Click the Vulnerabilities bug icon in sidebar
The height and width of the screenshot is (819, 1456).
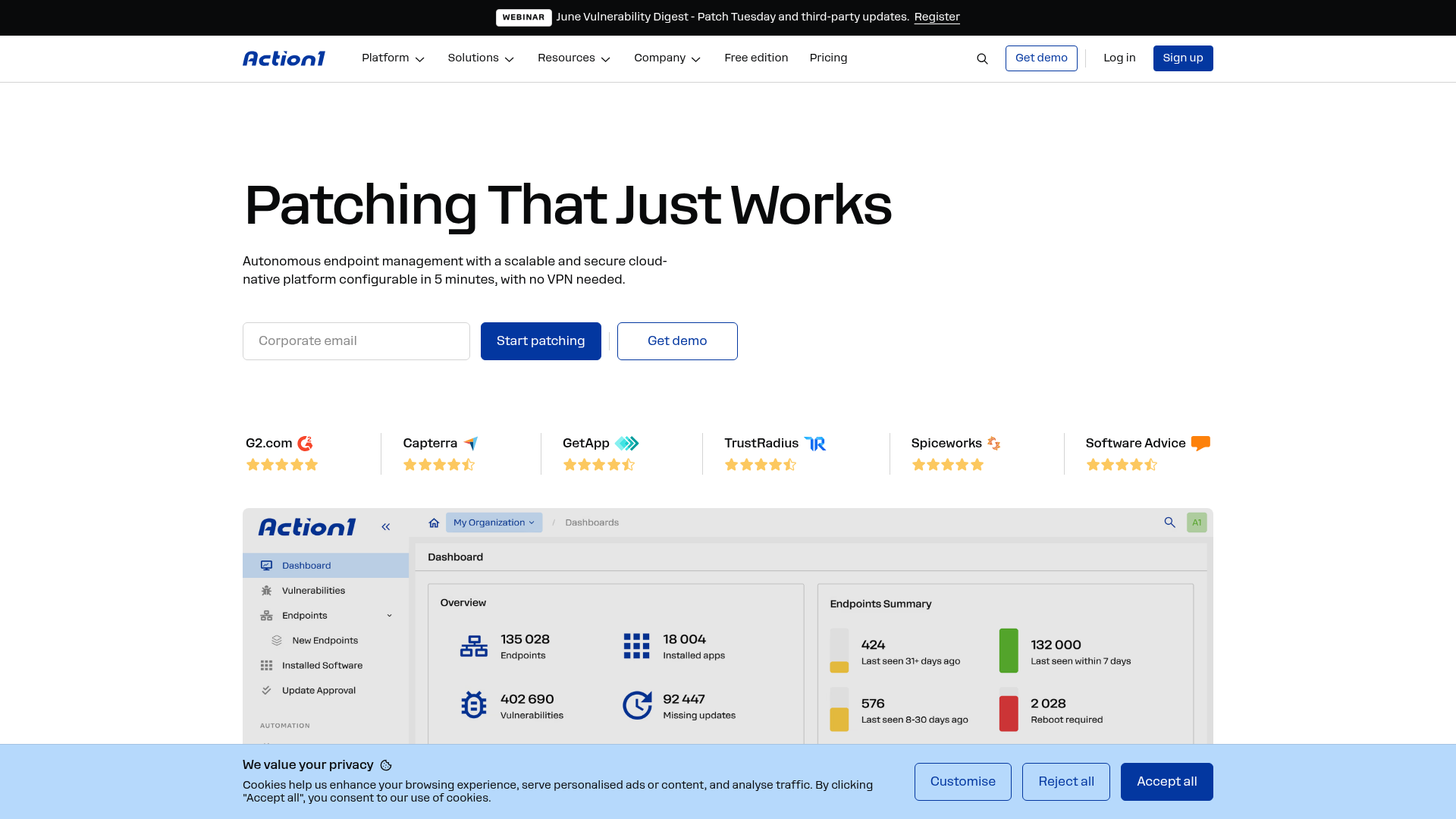[266, 591]
